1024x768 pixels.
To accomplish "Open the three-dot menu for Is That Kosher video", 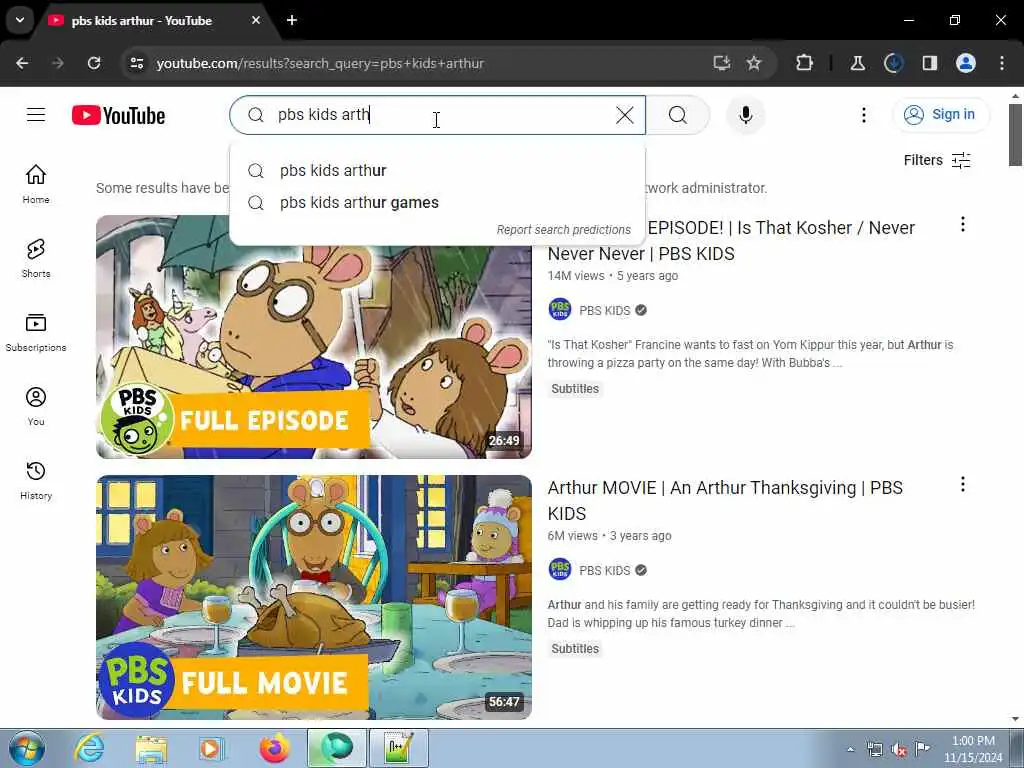I will click(x=963, y=225).
